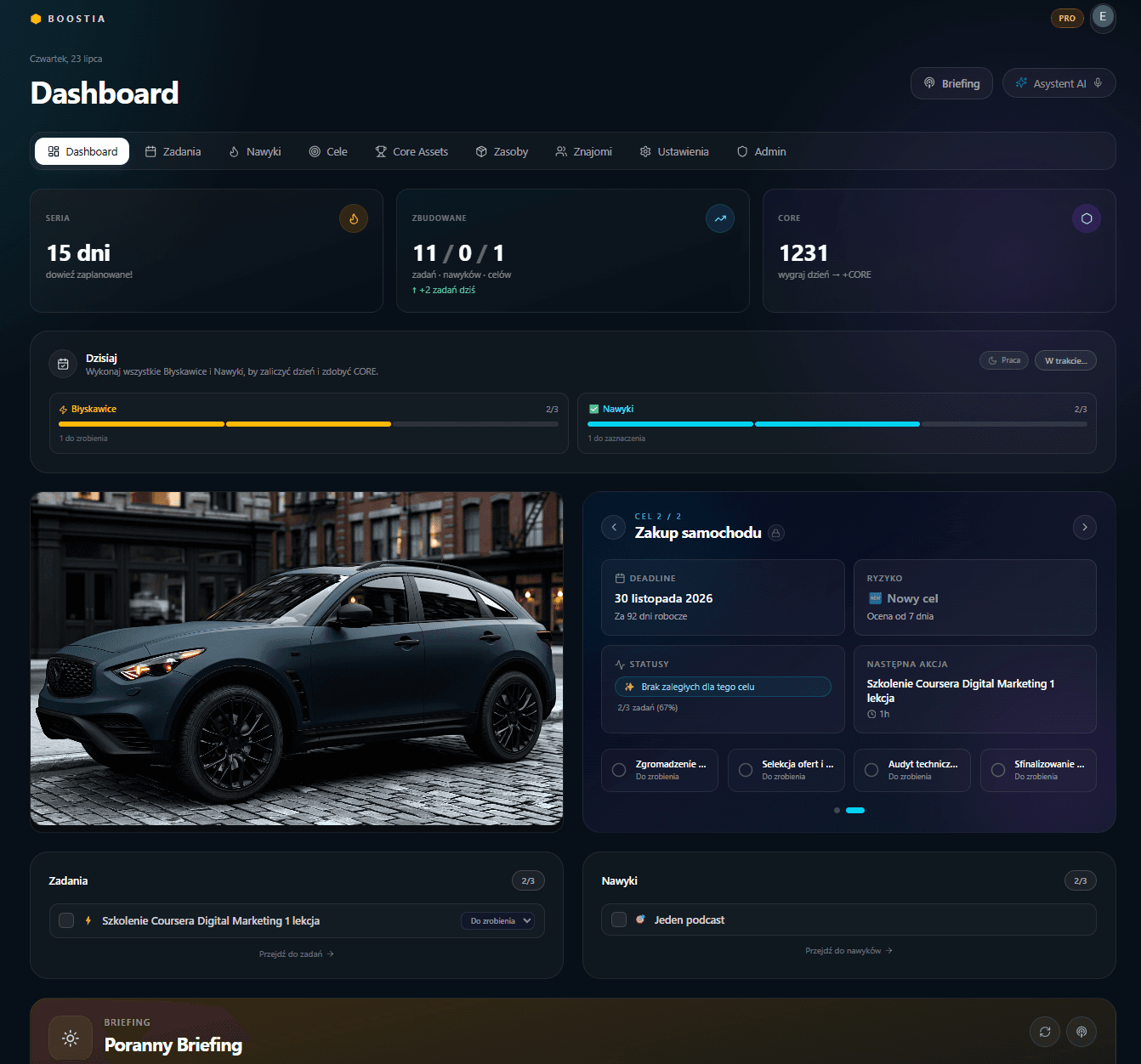Toggle the Praca mode pill

coord(1004,360)
